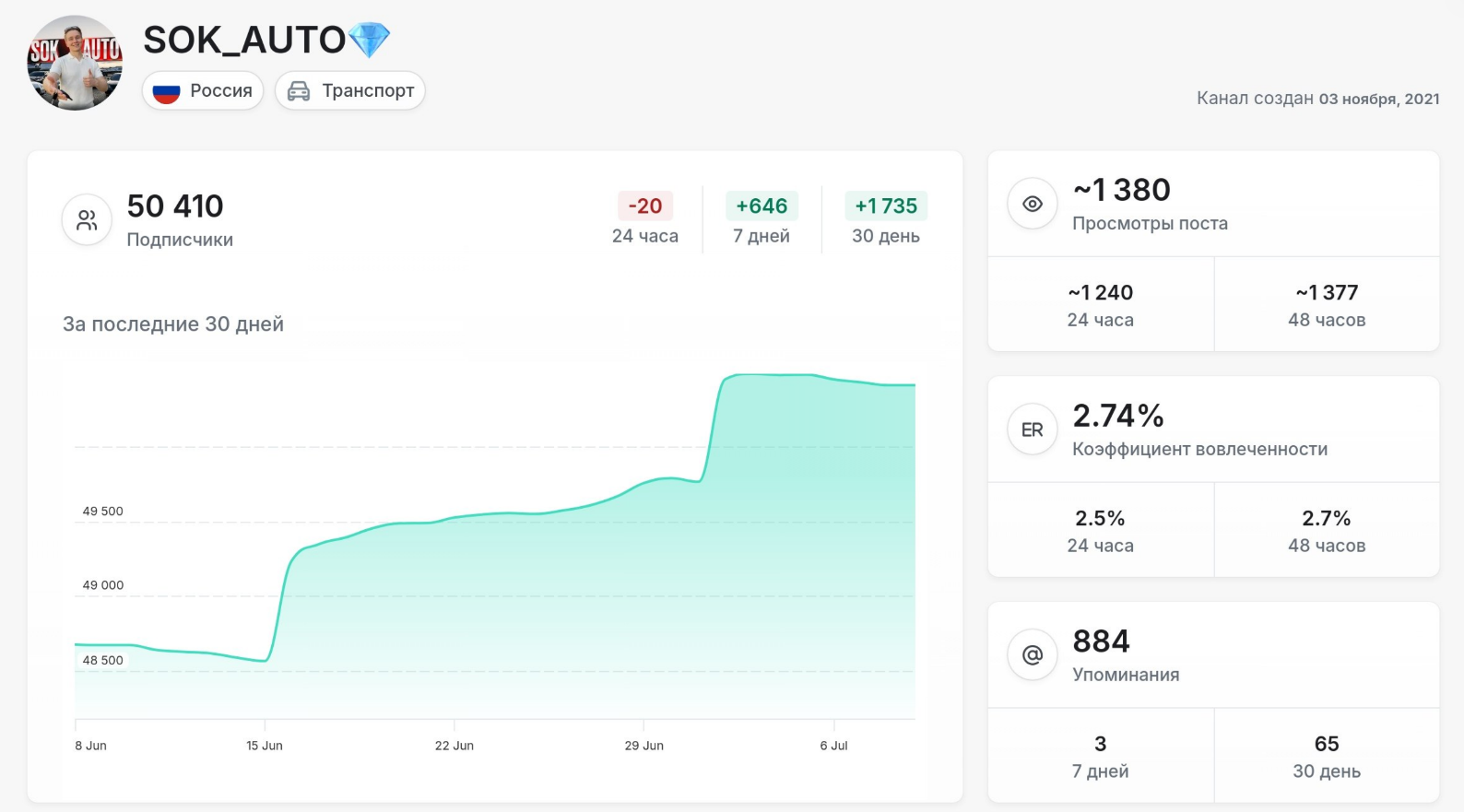
Task: Open the Россия country tag
Action: (x=203, y=91)
